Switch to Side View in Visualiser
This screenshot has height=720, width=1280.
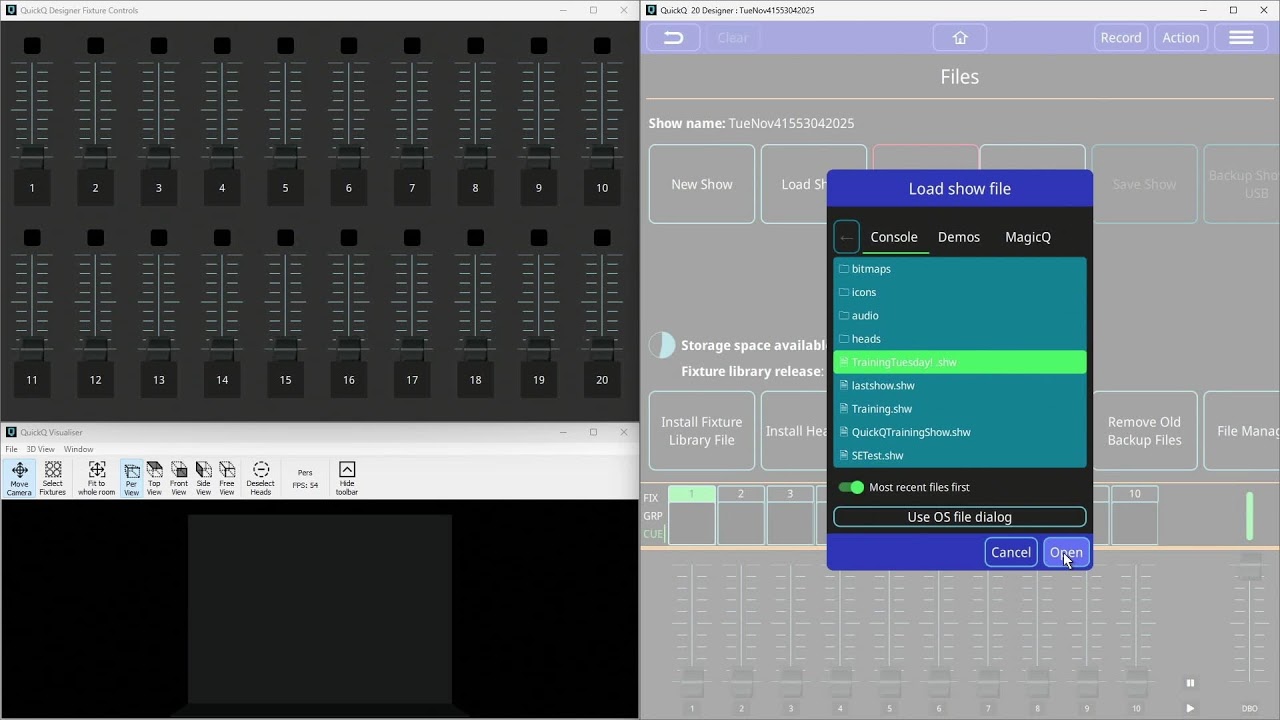pyautogui.click(x=203, y=478)
